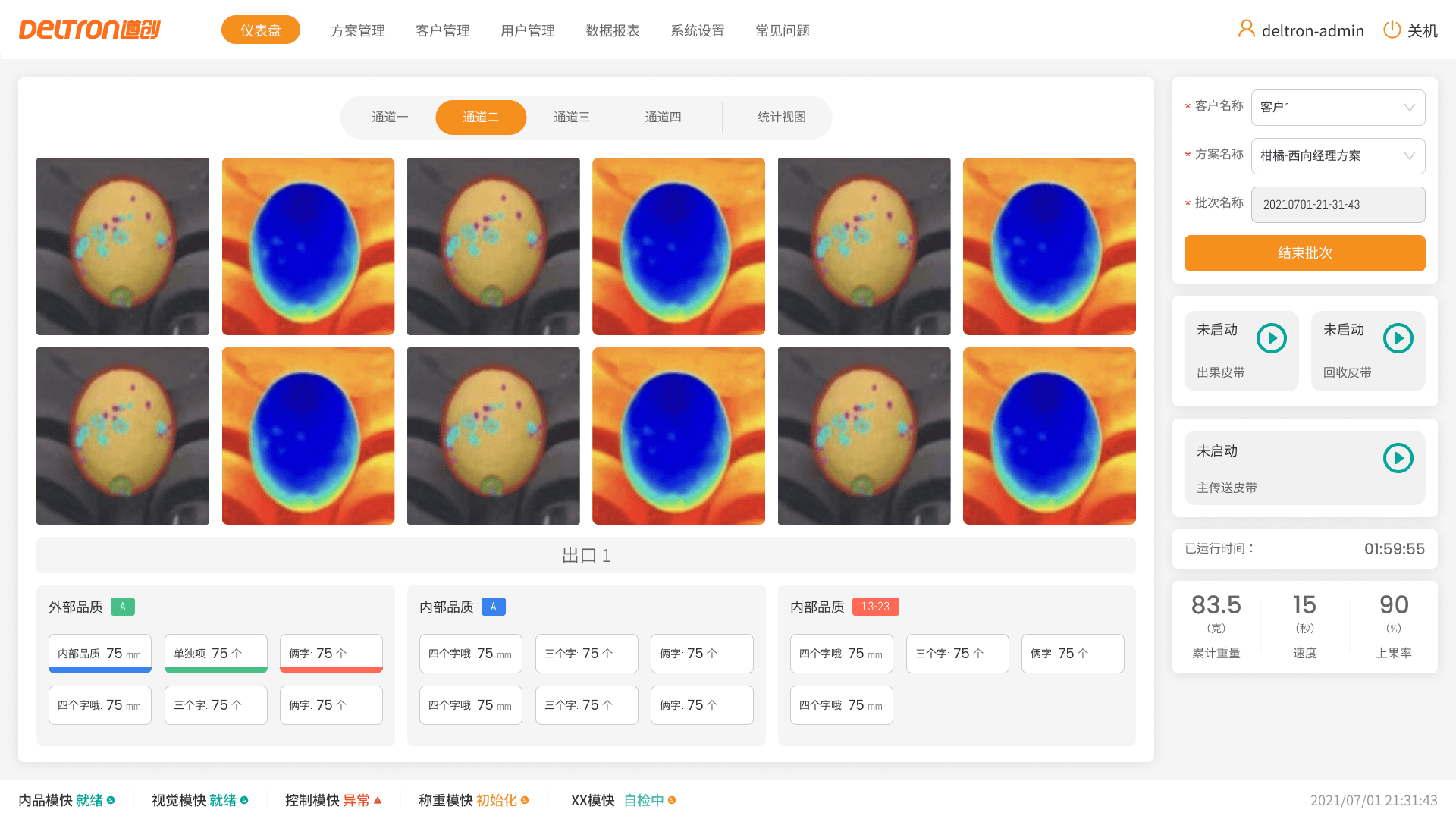Open the 数据报表 menu item

click(x=612, y=30)
